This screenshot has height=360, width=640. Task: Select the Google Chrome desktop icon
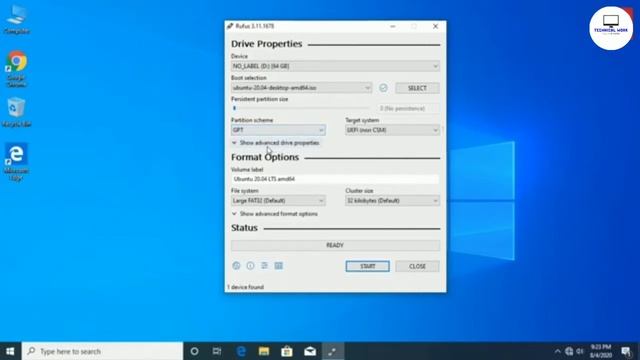tap(16, 69)
